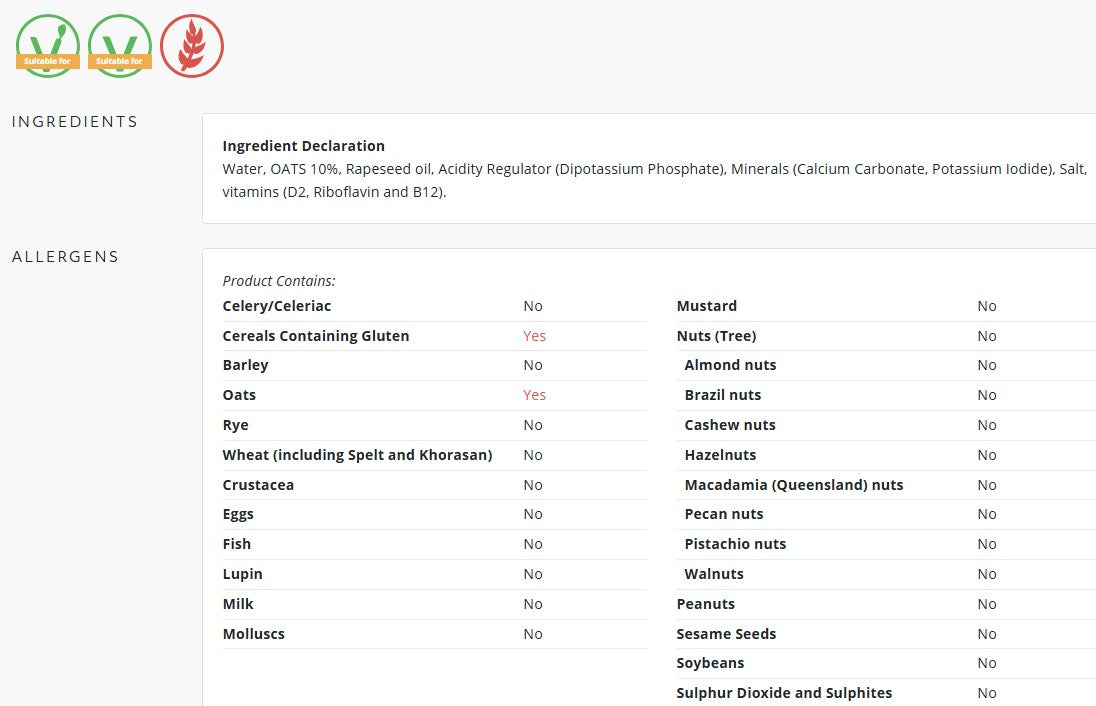Screen dimensions: 1096x706
Task: Click the Mustard allergen label
Action: click(706, 306)
